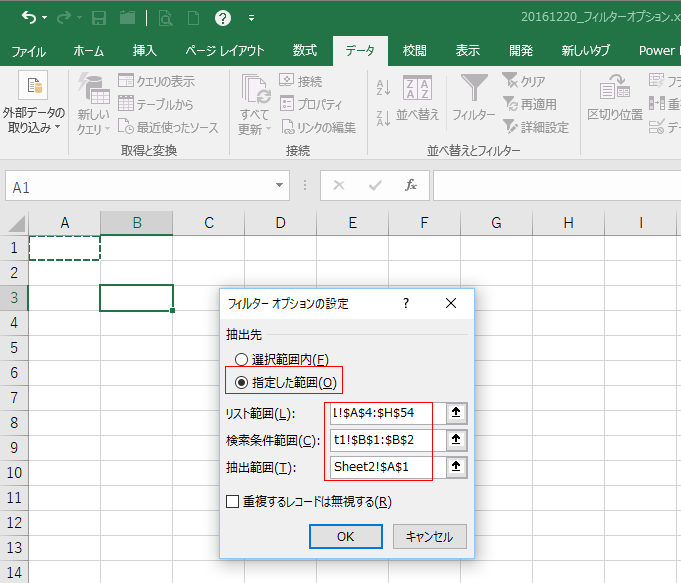Select the 選択範囲内 radio button

[240, 359]
